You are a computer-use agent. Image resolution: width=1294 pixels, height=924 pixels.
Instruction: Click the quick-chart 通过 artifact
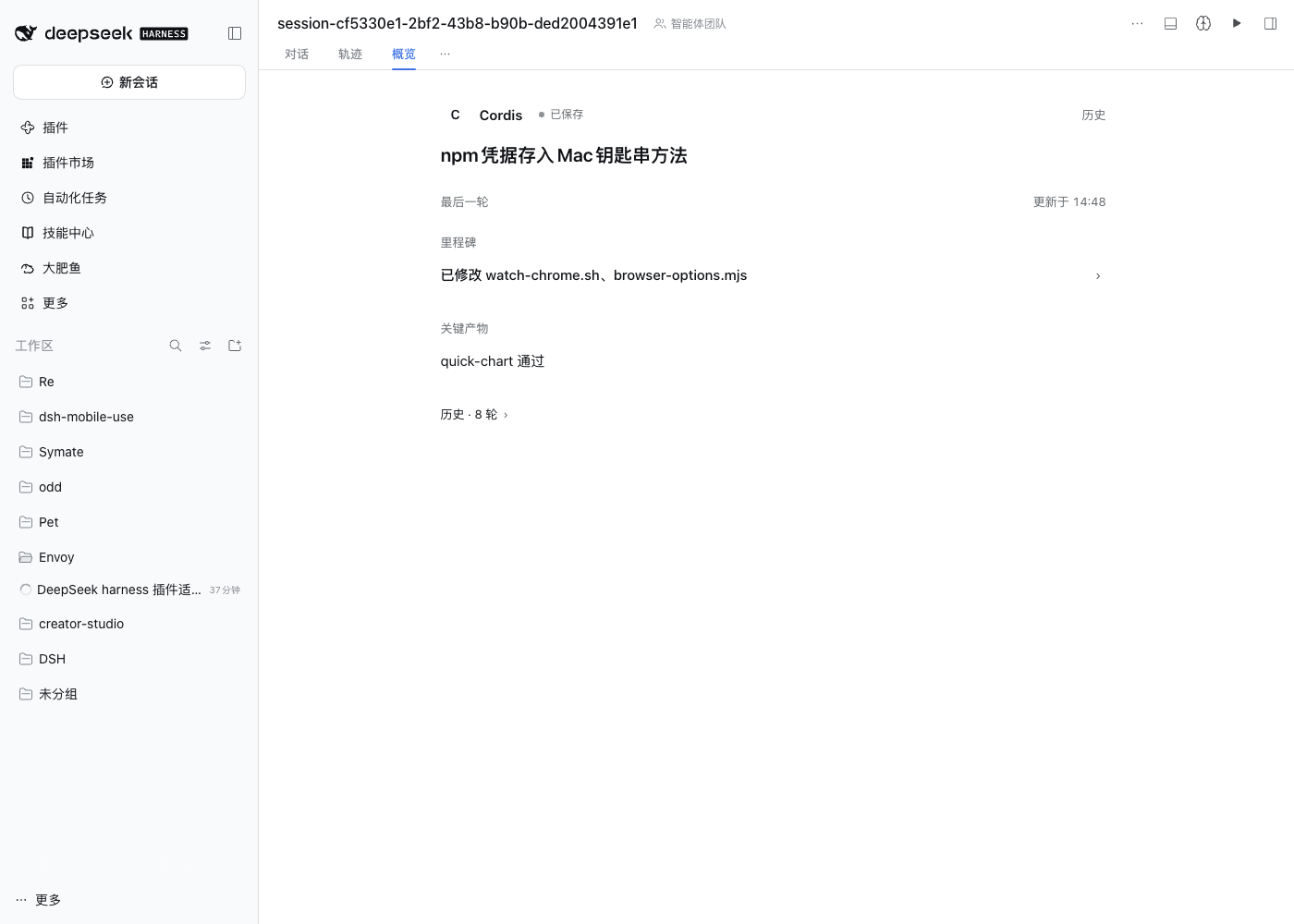(x=493, y=361)
